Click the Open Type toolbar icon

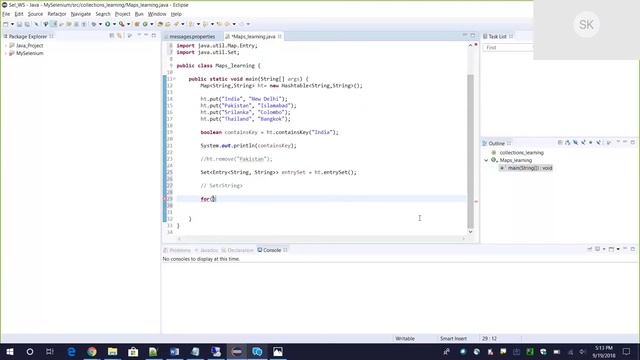[x=160, y=24]
